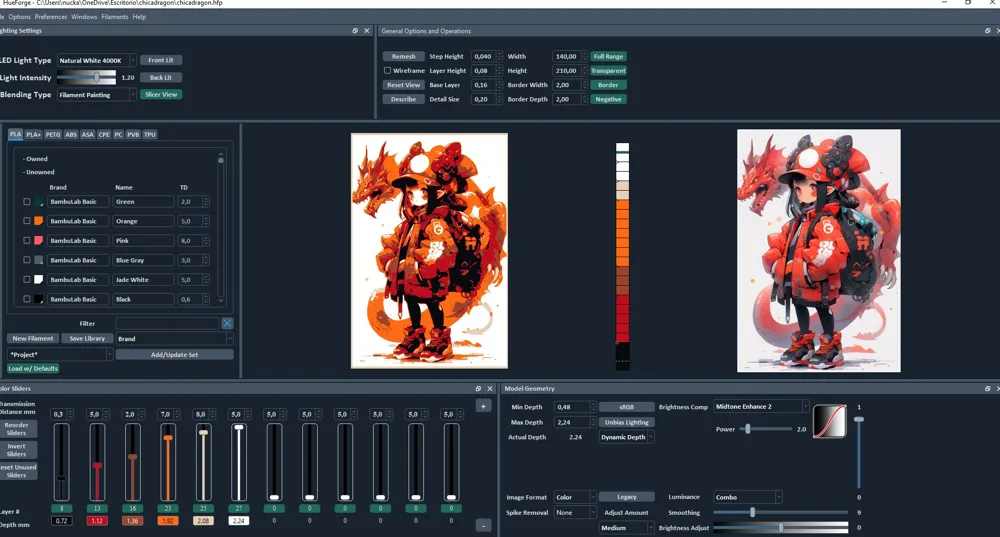
Task: Open the Spike Removal dropdown
Action: pyautogui.click(x=575, y=512)
